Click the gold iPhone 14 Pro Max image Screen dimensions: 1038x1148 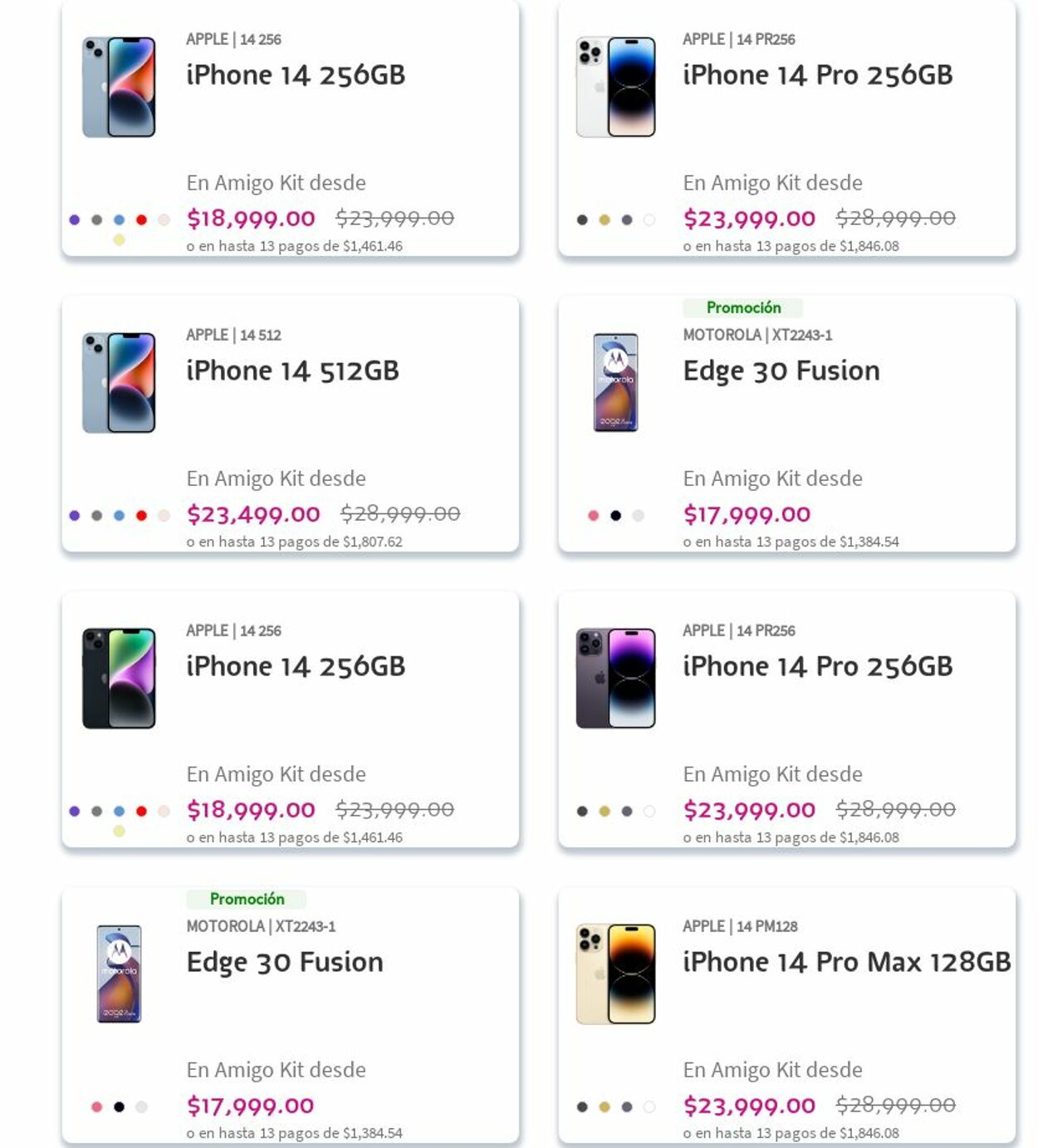coord(615,974)
